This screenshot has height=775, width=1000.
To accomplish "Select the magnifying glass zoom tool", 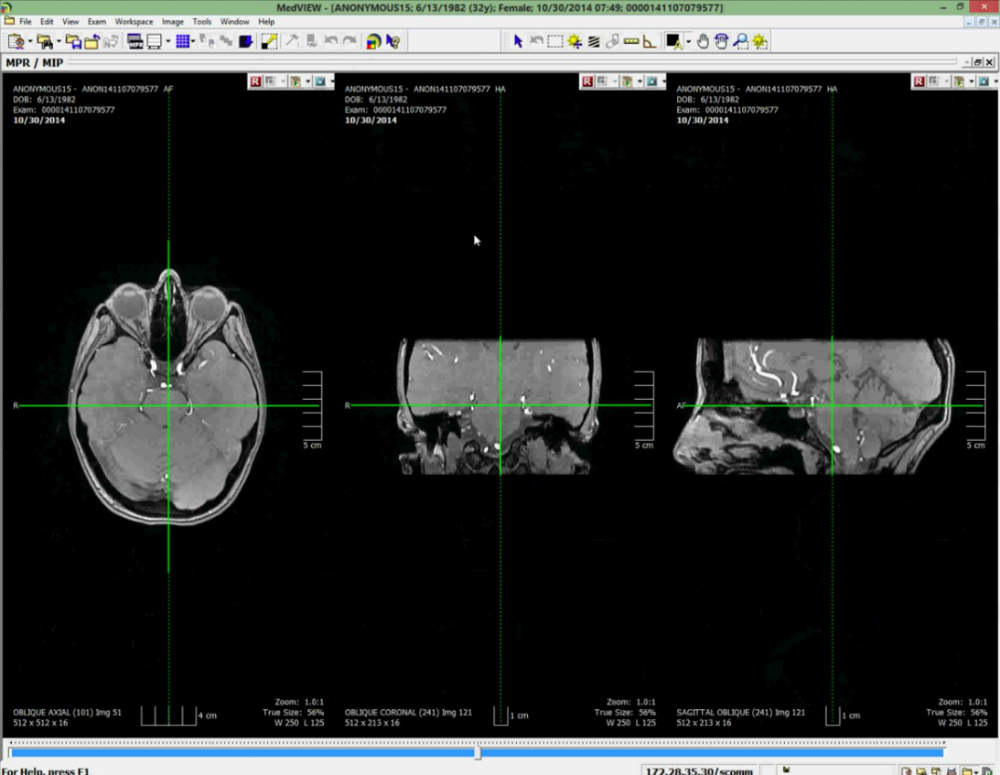I will tap(740, 41).
